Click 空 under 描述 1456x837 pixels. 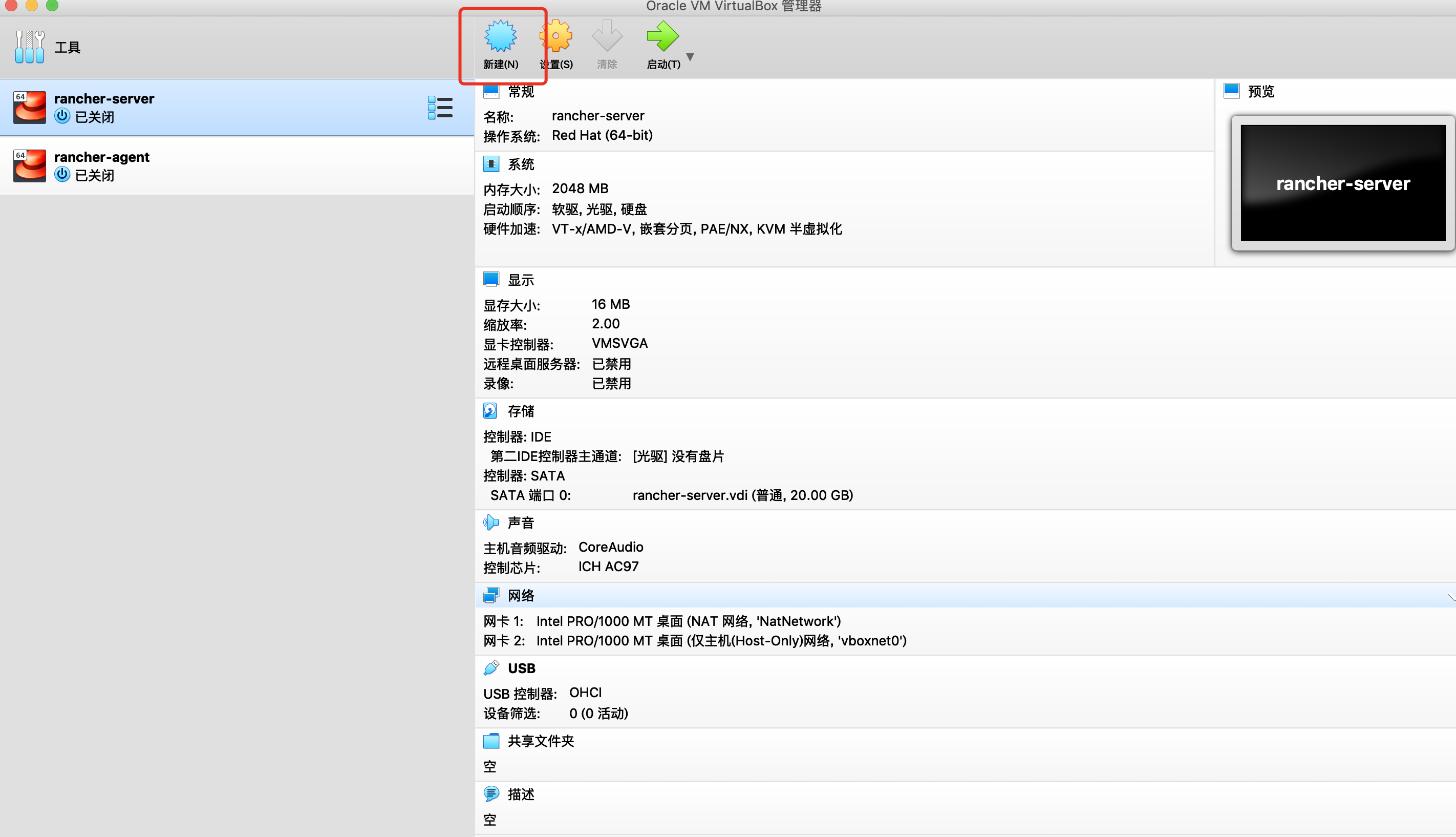489,820
